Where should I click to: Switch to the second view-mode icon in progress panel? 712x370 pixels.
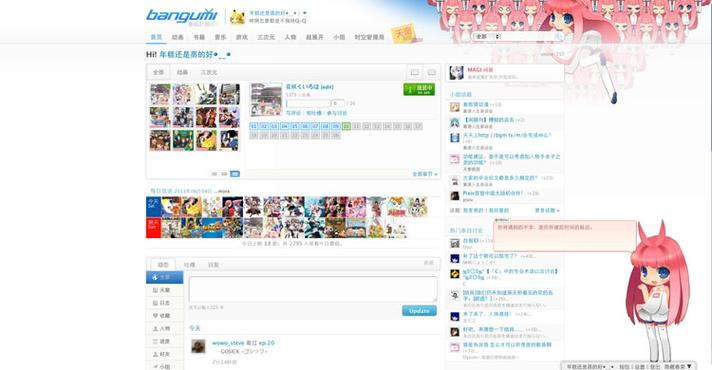pyautogui.click(x=432, y=72)
